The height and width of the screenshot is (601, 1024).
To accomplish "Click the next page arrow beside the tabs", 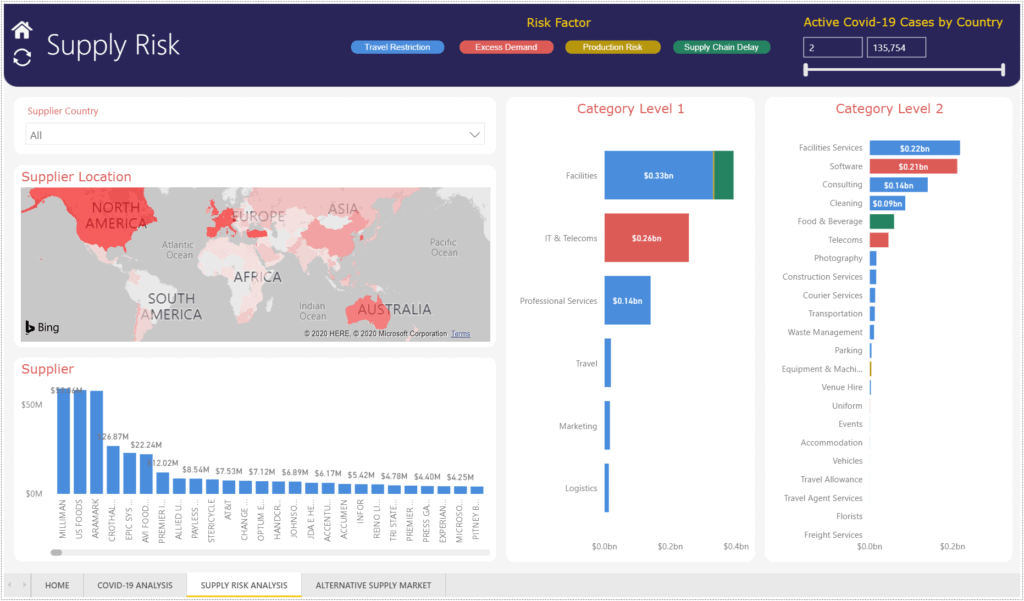I will (23, 585).
